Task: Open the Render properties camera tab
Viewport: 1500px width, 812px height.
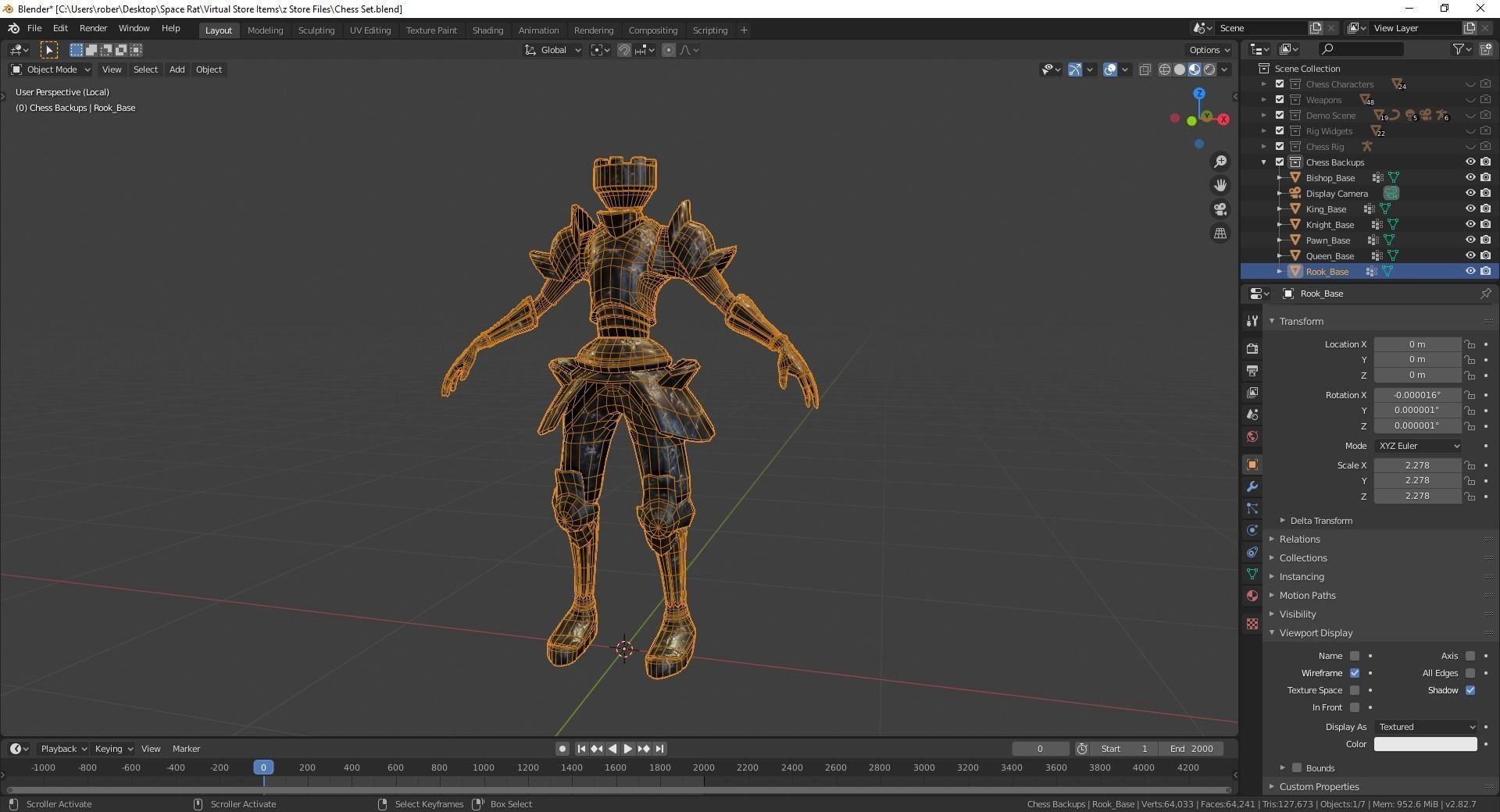Action: click(1252, 348)
